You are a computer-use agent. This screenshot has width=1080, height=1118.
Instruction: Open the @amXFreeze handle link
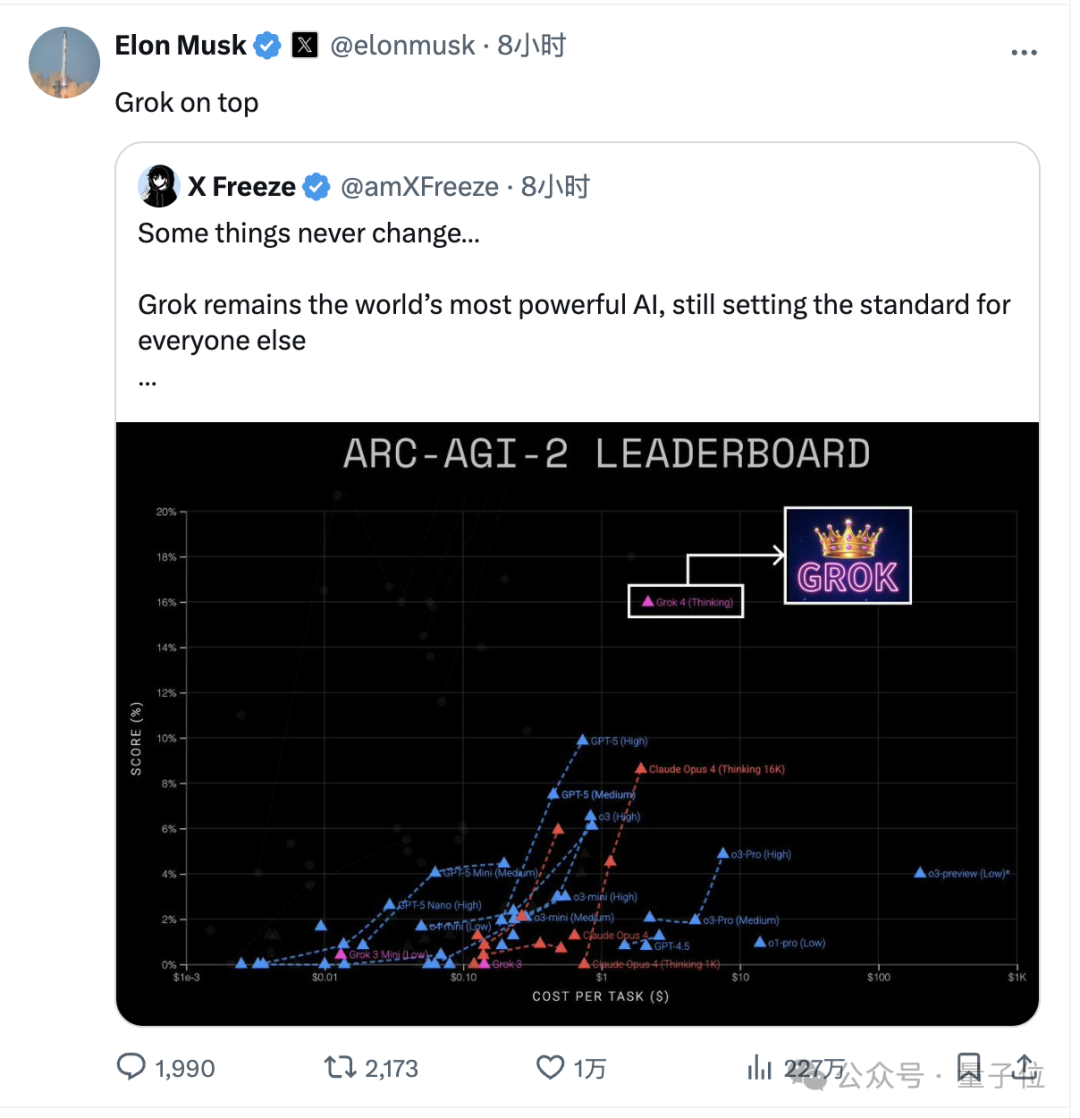tap(420, 187)
